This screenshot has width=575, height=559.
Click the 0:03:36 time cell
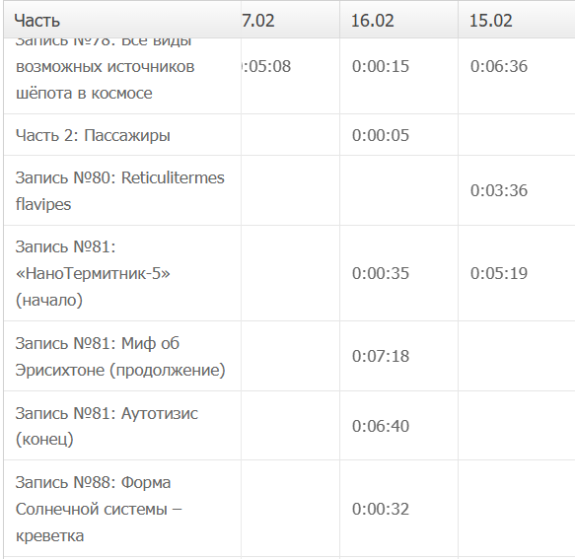click(x=499, y=190)
